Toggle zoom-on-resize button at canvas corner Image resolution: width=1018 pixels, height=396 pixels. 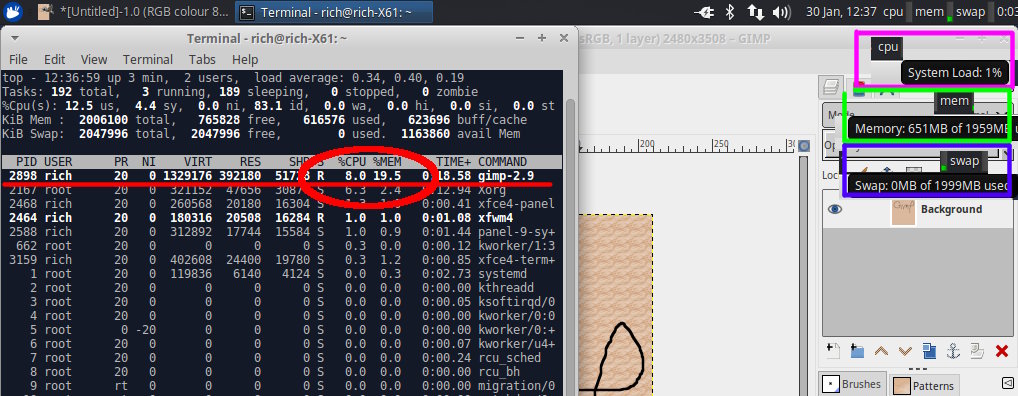point(804,145)
